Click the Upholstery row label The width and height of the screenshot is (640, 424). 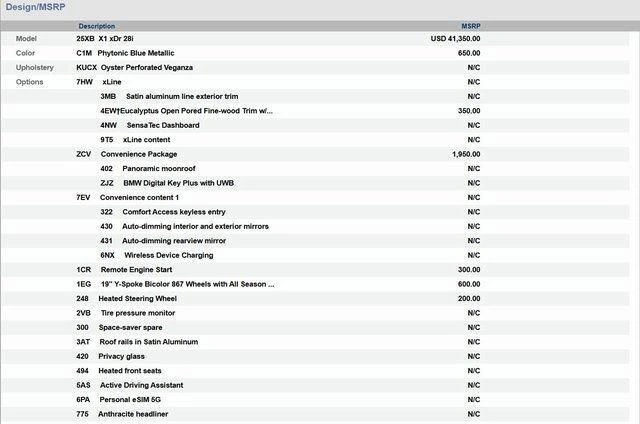tap(35, 67)
